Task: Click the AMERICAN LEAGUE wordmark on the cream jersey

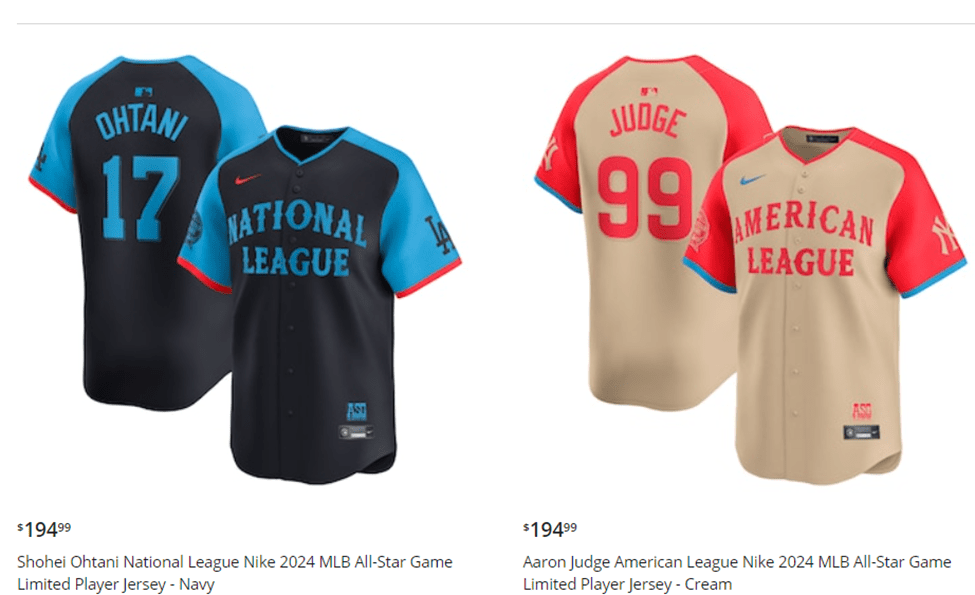Action: pos(803,239)
